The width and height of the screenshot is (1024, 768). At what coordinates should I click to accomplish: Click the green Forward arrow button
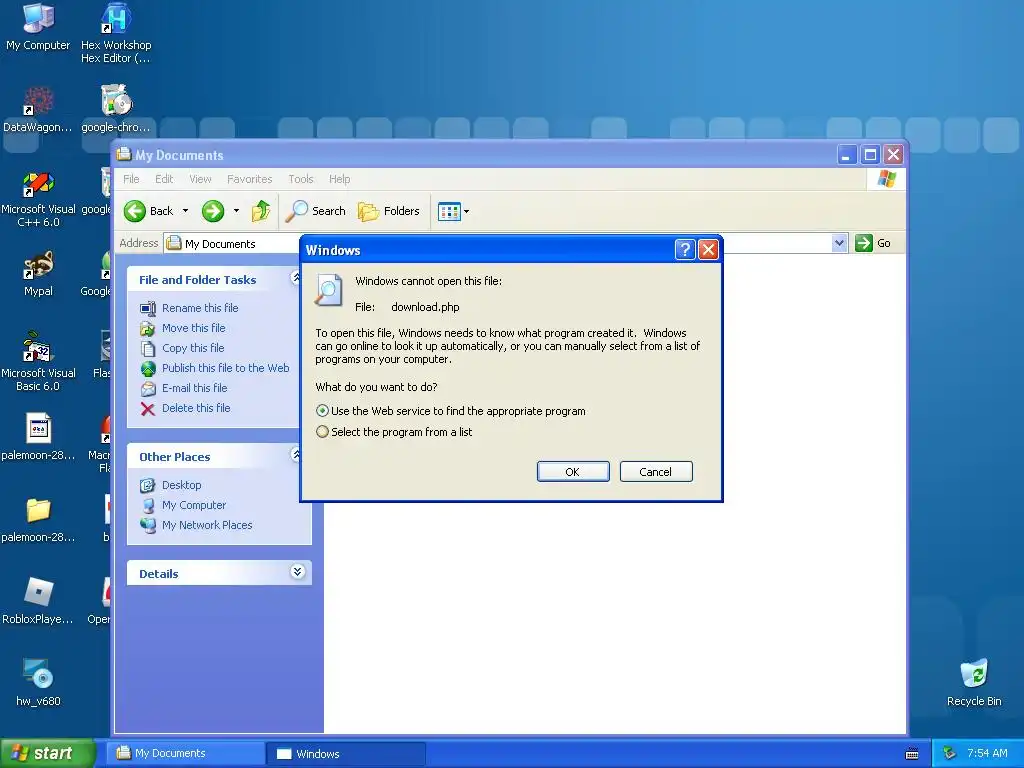coord(213,211)
